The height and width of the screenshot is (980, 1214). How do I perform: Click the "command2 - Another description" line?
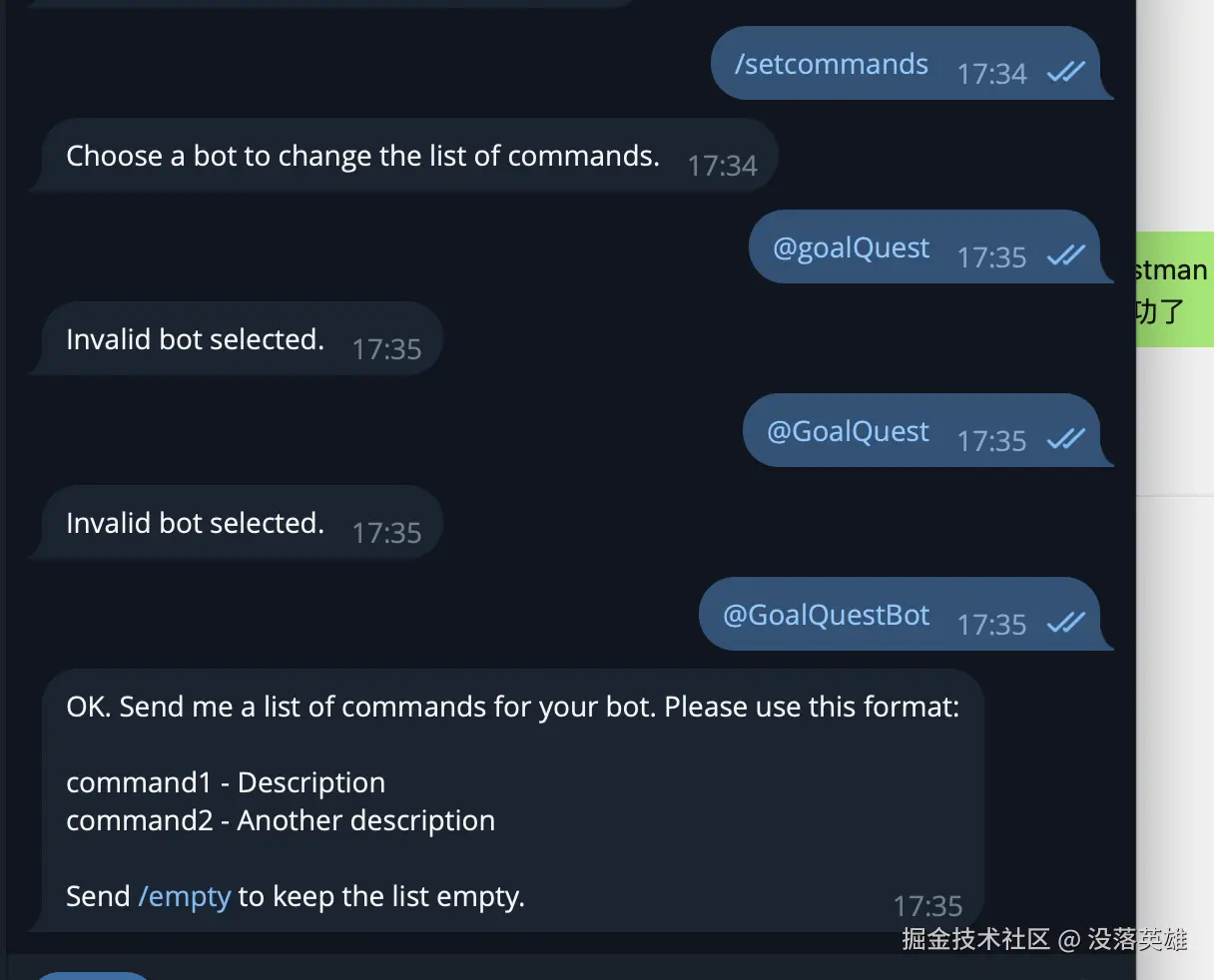click(x=281, y=821)
